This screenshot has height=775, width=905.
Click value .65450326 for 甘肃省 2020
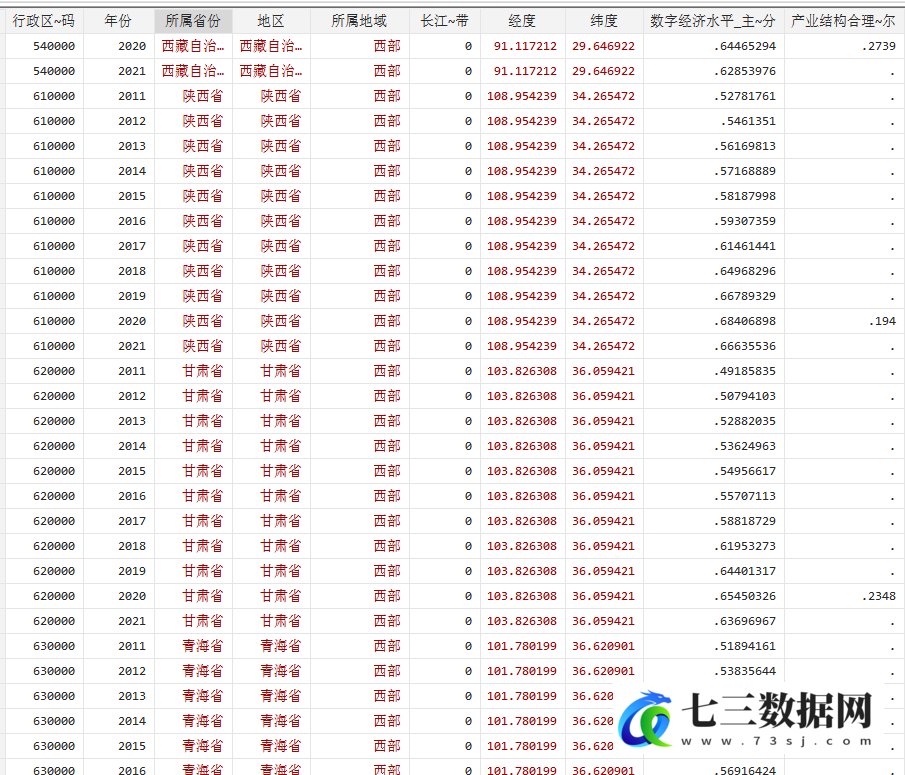[x=745, y=596]
